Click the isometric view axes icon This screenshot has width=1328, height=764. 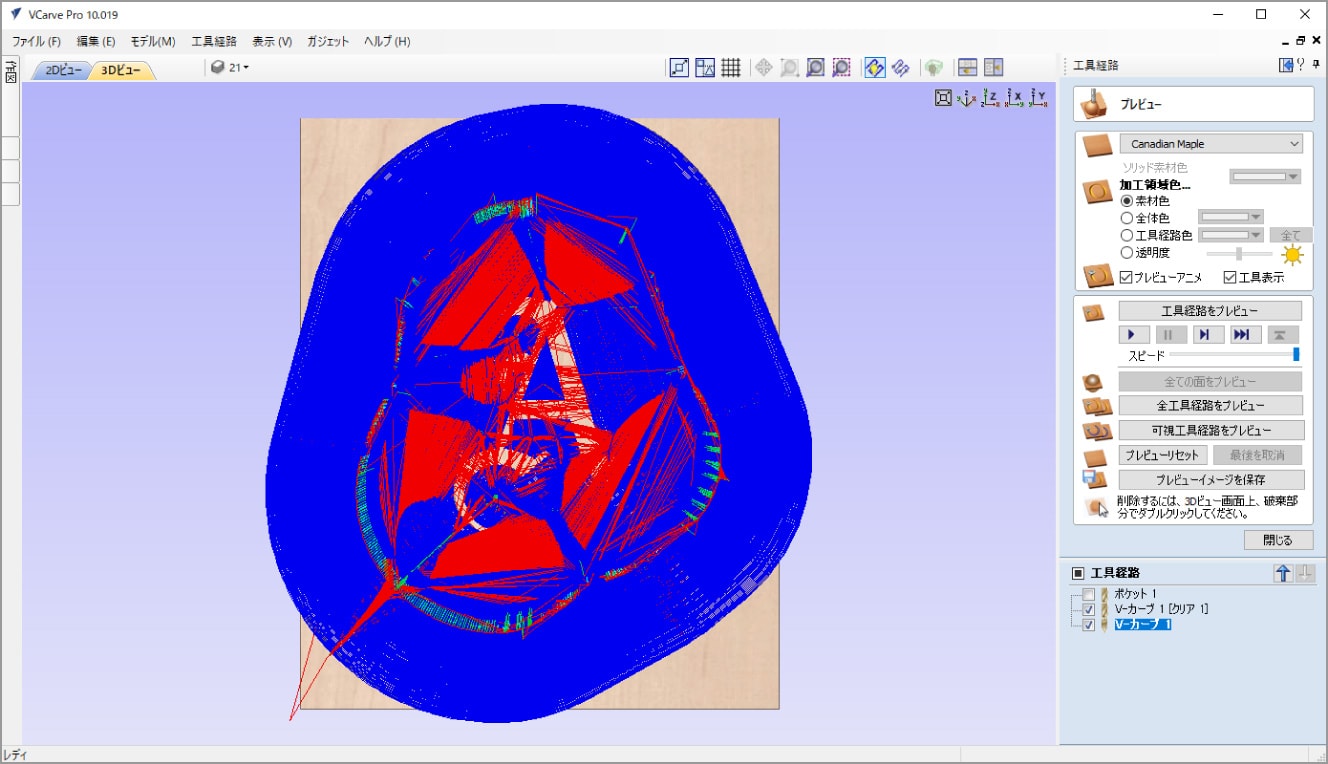(966, 98)
